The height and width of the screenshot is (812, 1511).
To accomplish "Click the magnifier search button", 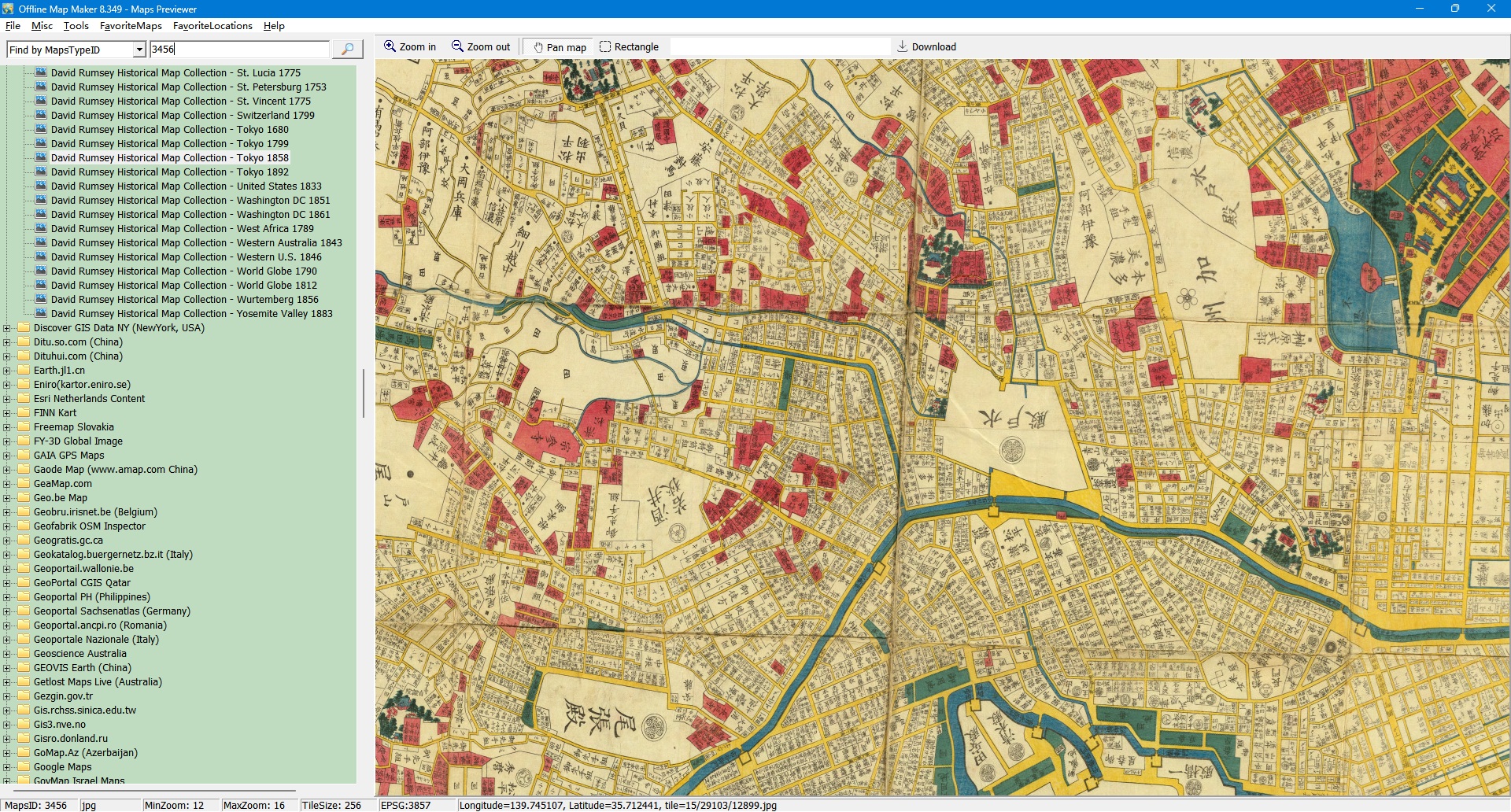I will point(347,50).
